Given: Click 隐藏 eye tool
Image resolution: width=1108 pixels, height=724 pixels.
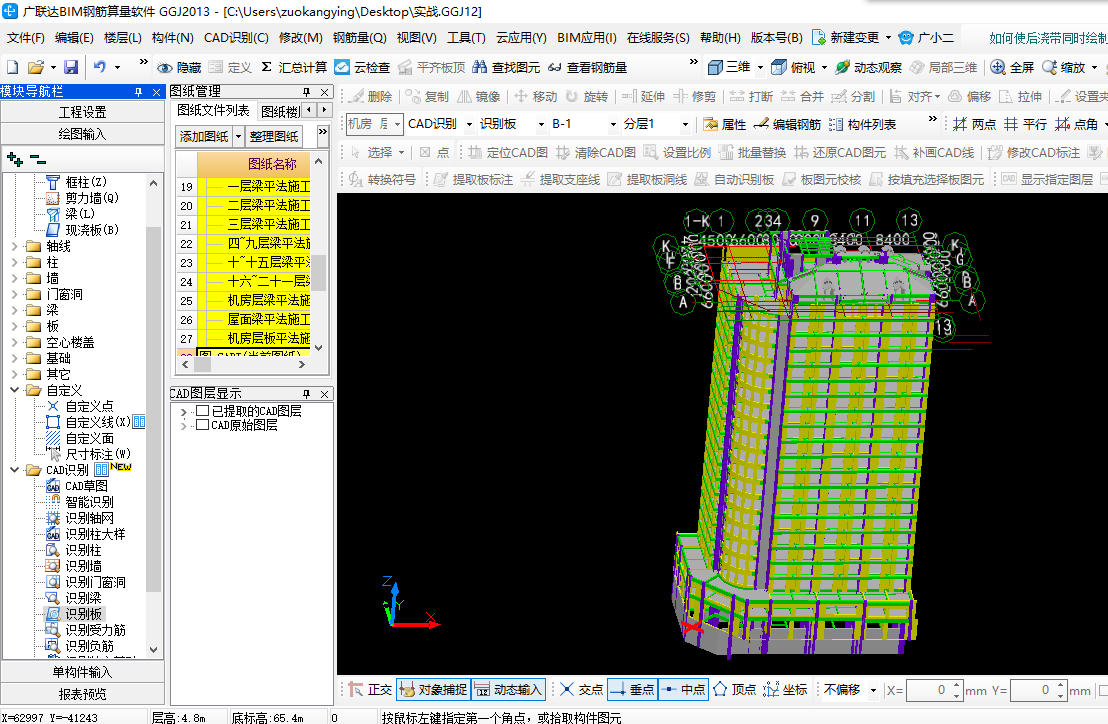Looking at the screenshot, I should coord(179,68).
